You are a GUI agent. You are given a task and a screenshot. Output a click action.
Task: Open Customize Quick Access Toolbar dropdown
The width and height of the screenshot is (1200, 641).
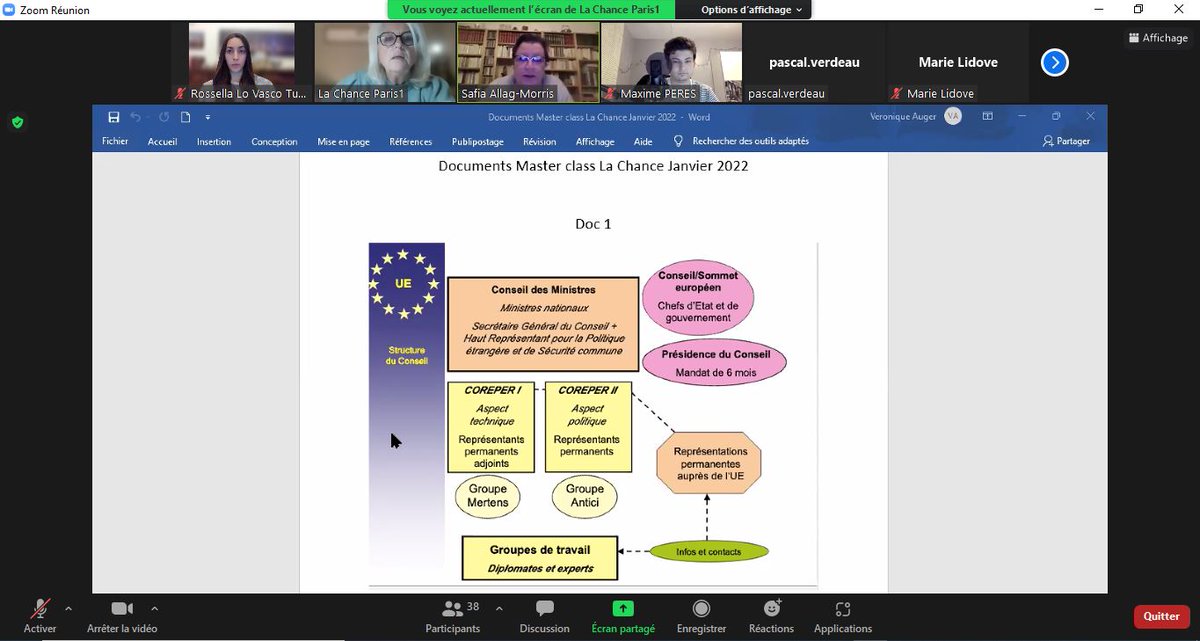pos(207,118)
